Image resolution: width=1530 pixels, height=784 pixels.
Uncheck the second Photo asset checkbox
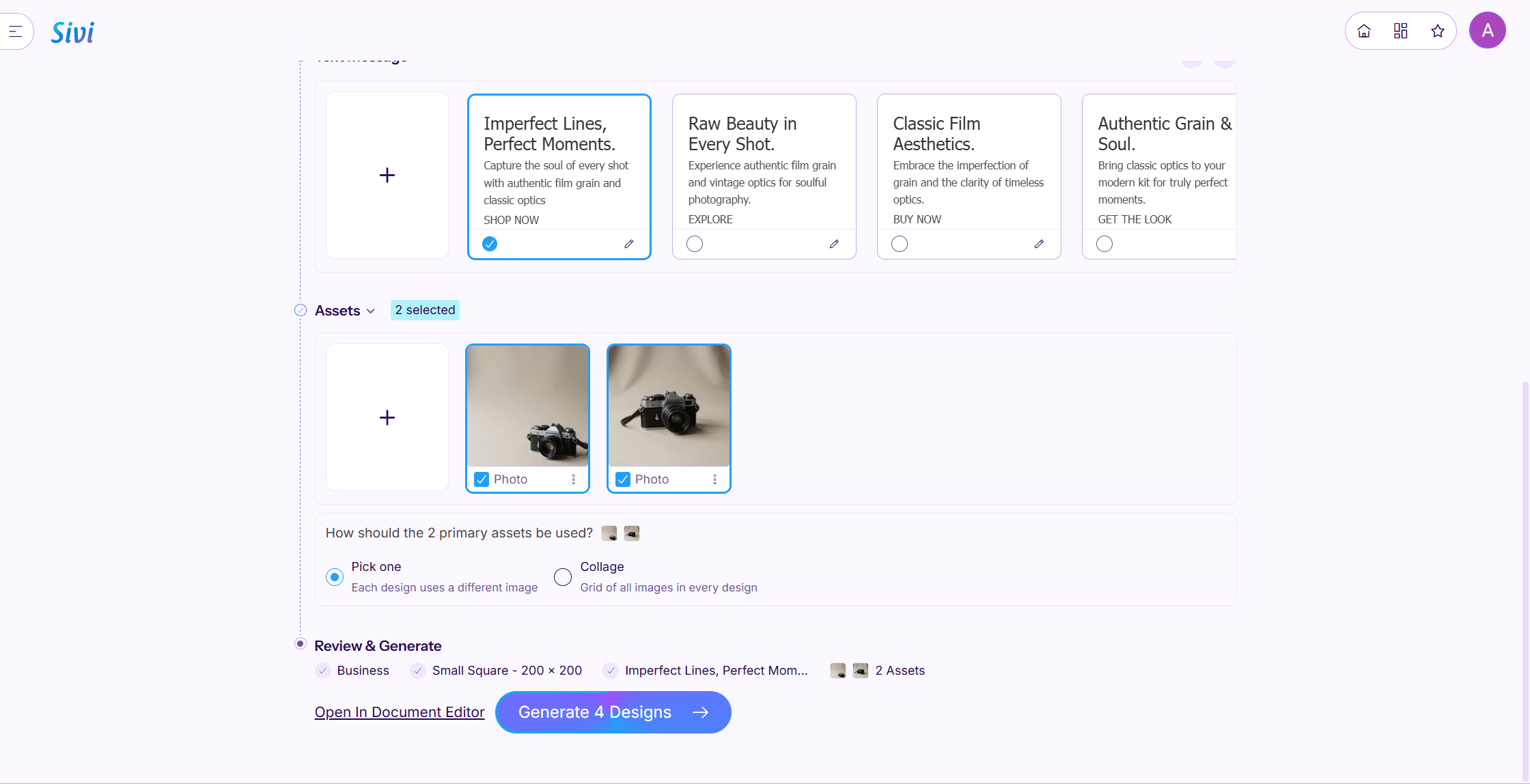pyautogui.click(x=623, y=479)
